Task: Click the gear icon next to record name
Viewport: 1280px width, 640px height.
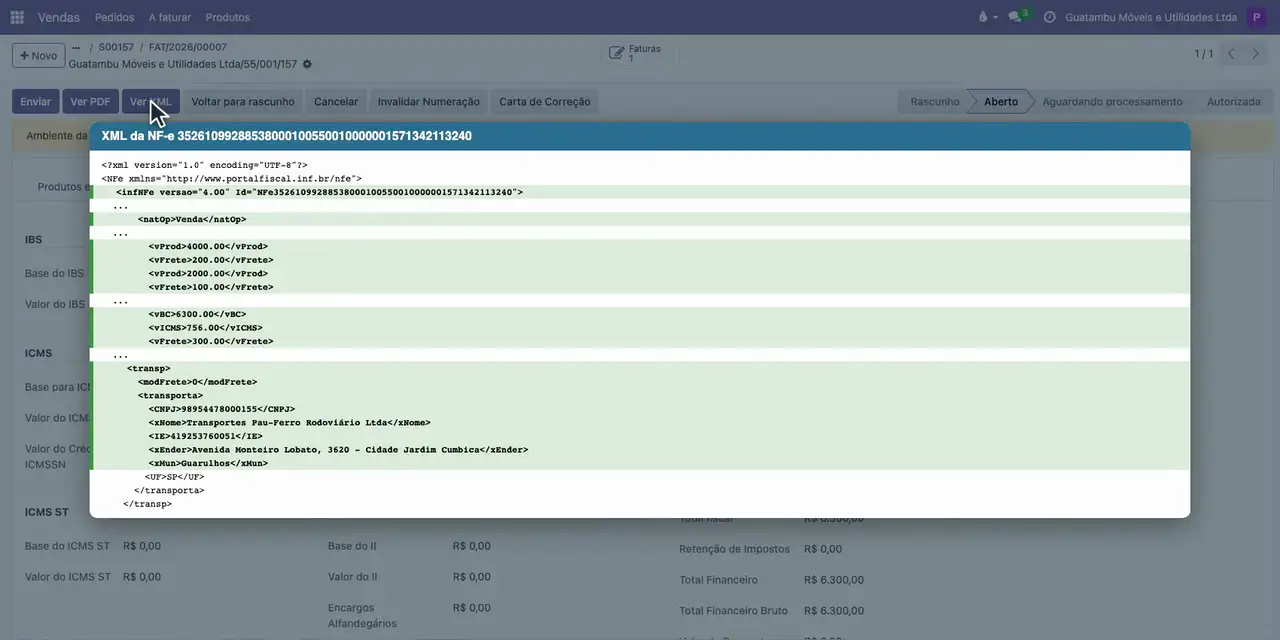Action: [307, 64]
